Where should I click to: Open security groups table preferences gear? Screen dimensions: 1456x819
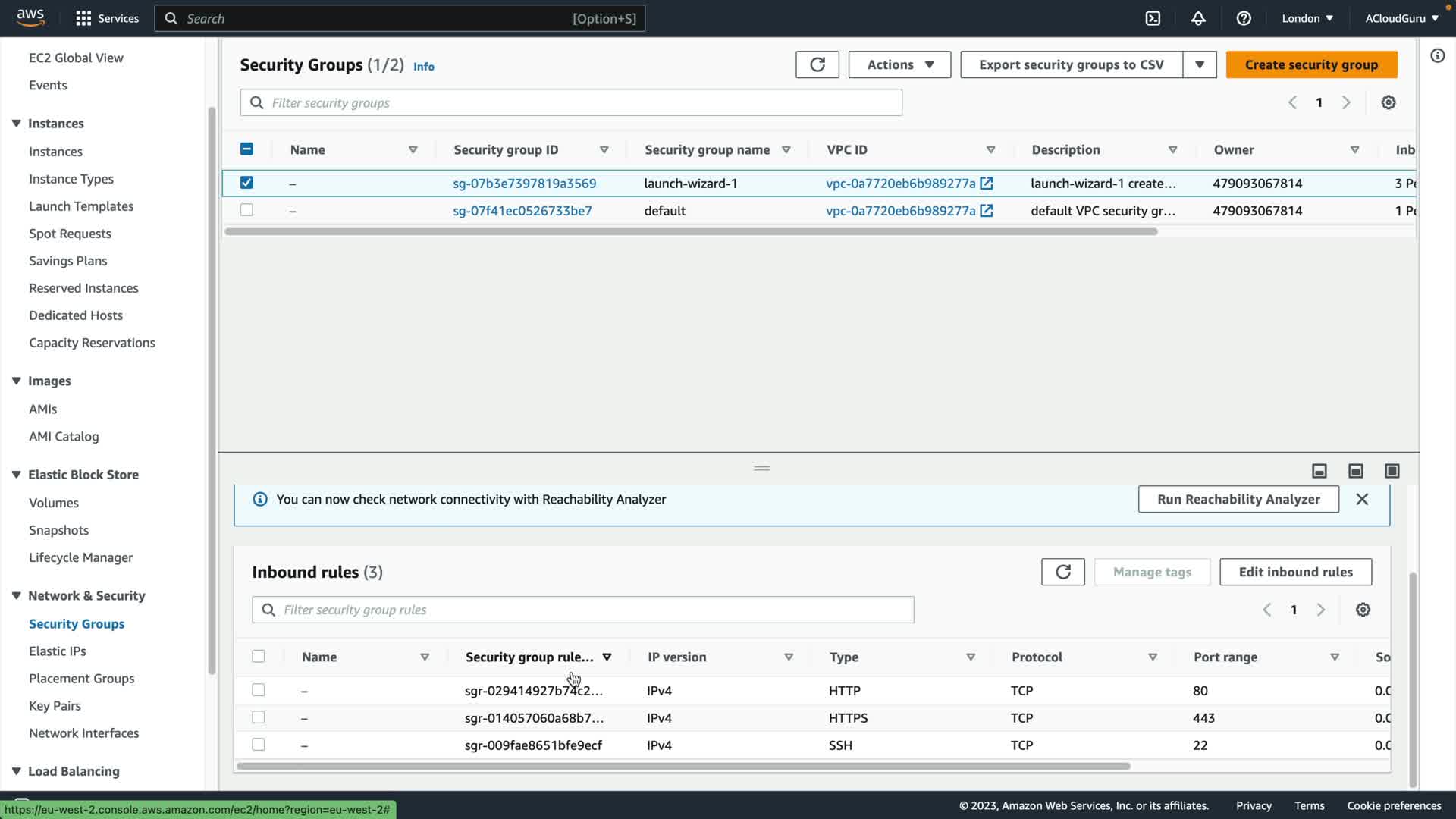1388,102
